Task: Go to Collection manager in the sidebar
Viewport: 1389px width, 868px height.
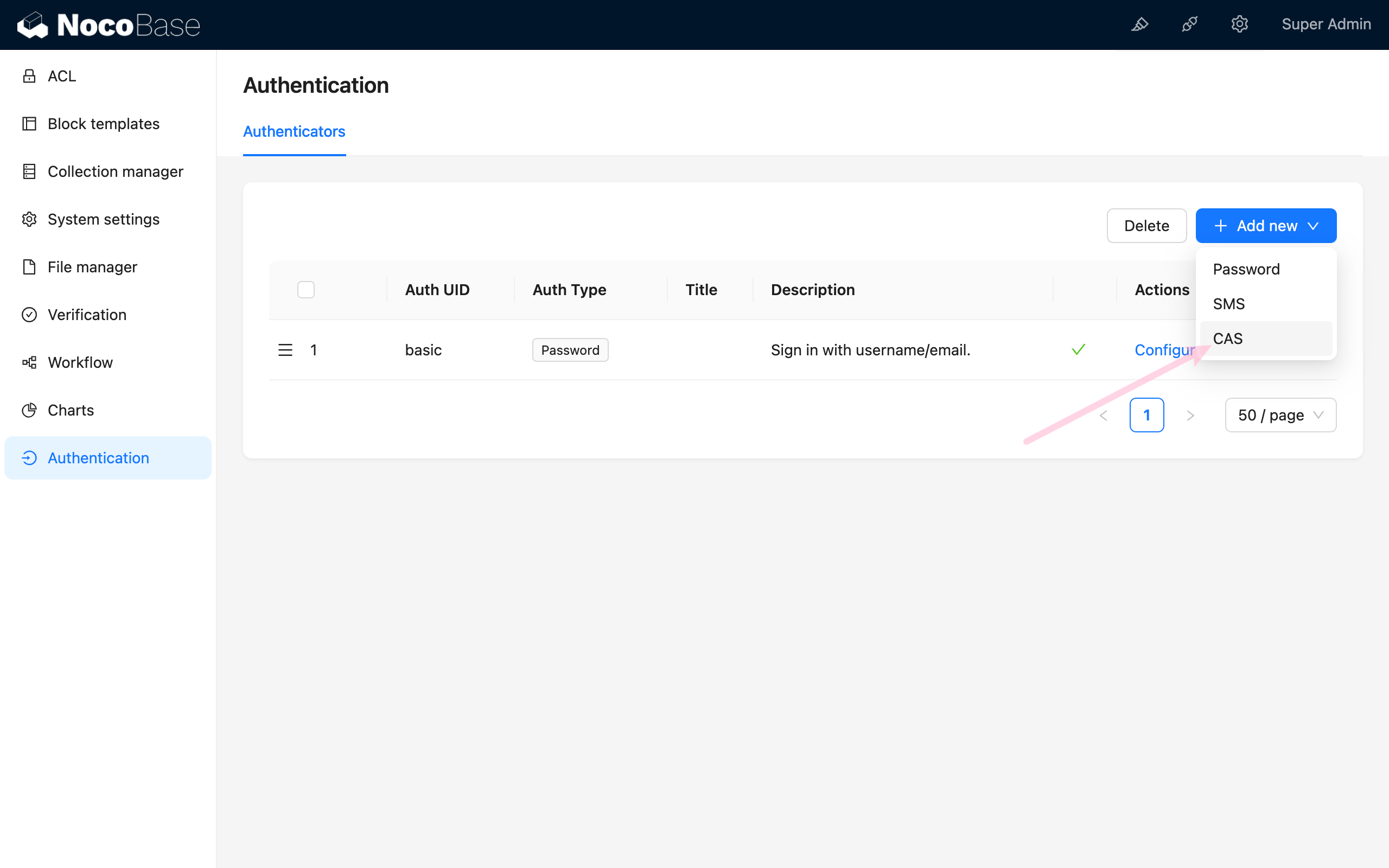Action: (115, 171)
